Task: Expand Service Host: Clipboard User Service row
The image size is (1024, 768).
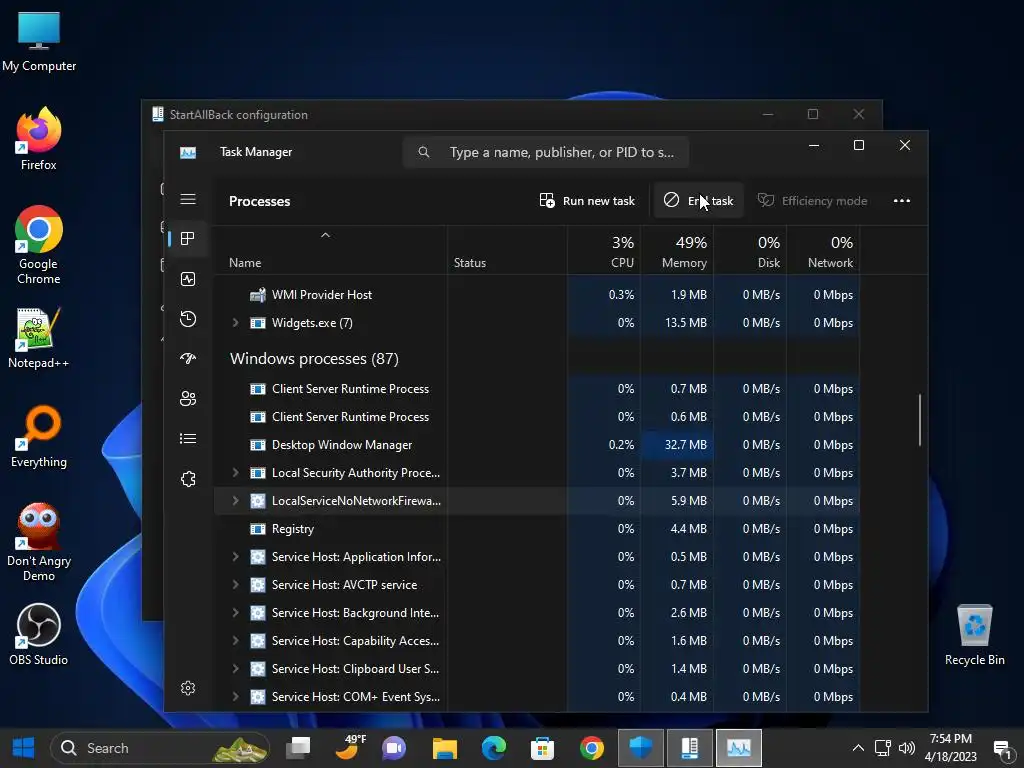Action: (235, 669)
